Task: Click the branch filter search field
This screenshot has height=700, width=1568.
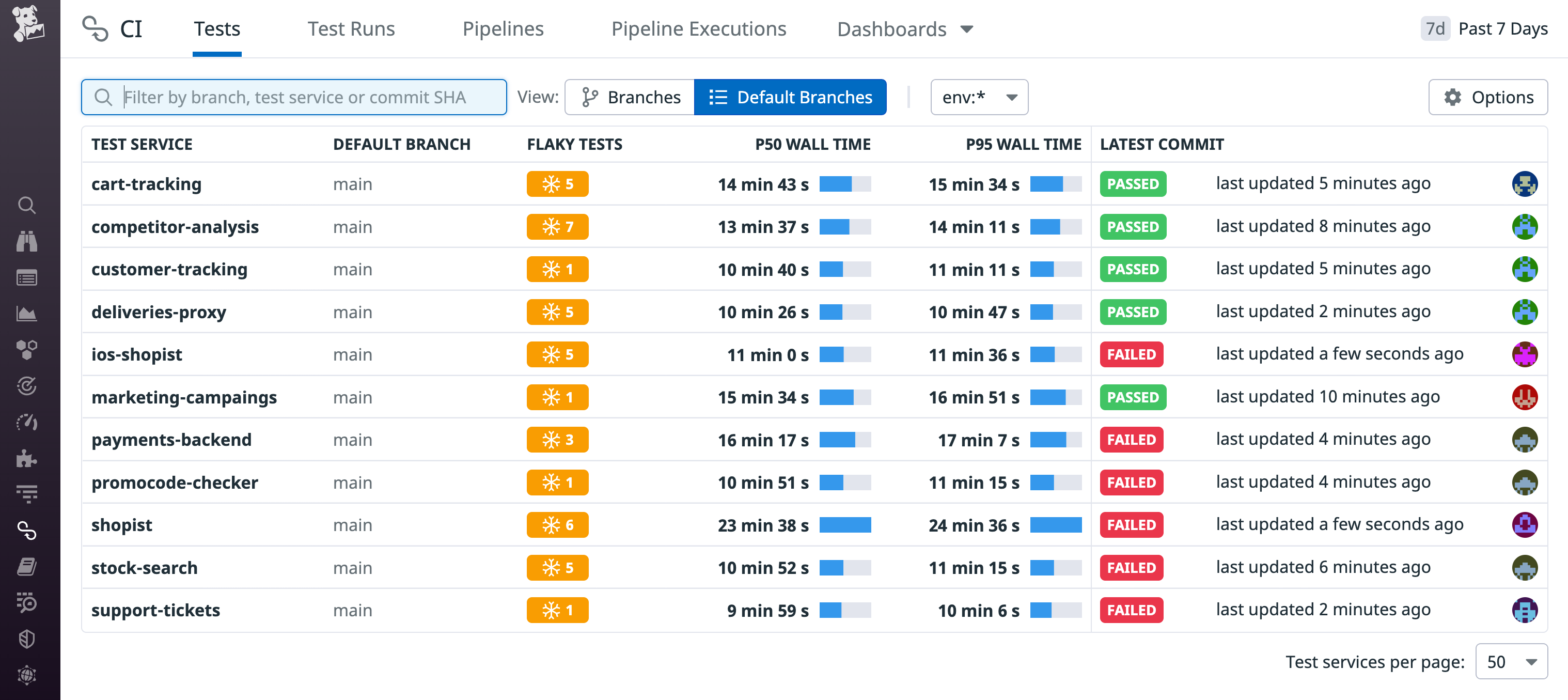Action: (294, 97)
